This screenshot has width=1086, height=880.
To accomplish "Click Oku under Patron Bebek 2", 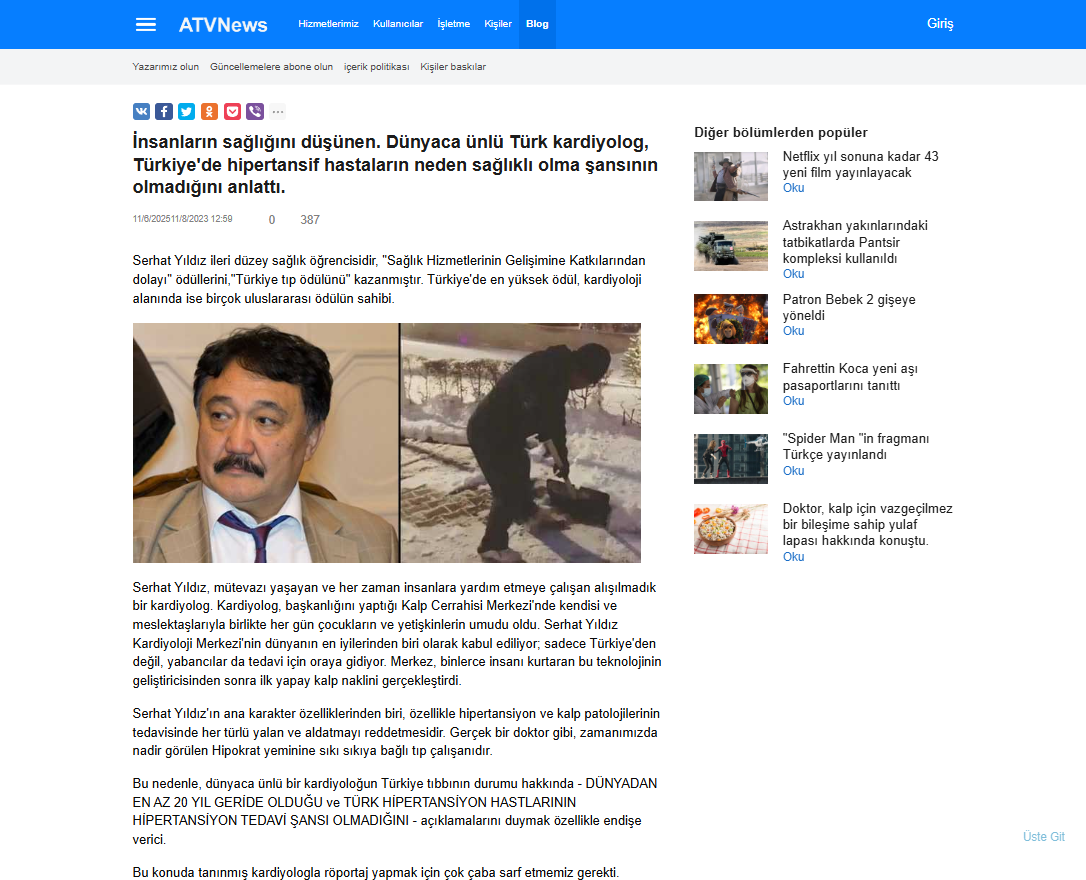I will (x=793, y=331).
